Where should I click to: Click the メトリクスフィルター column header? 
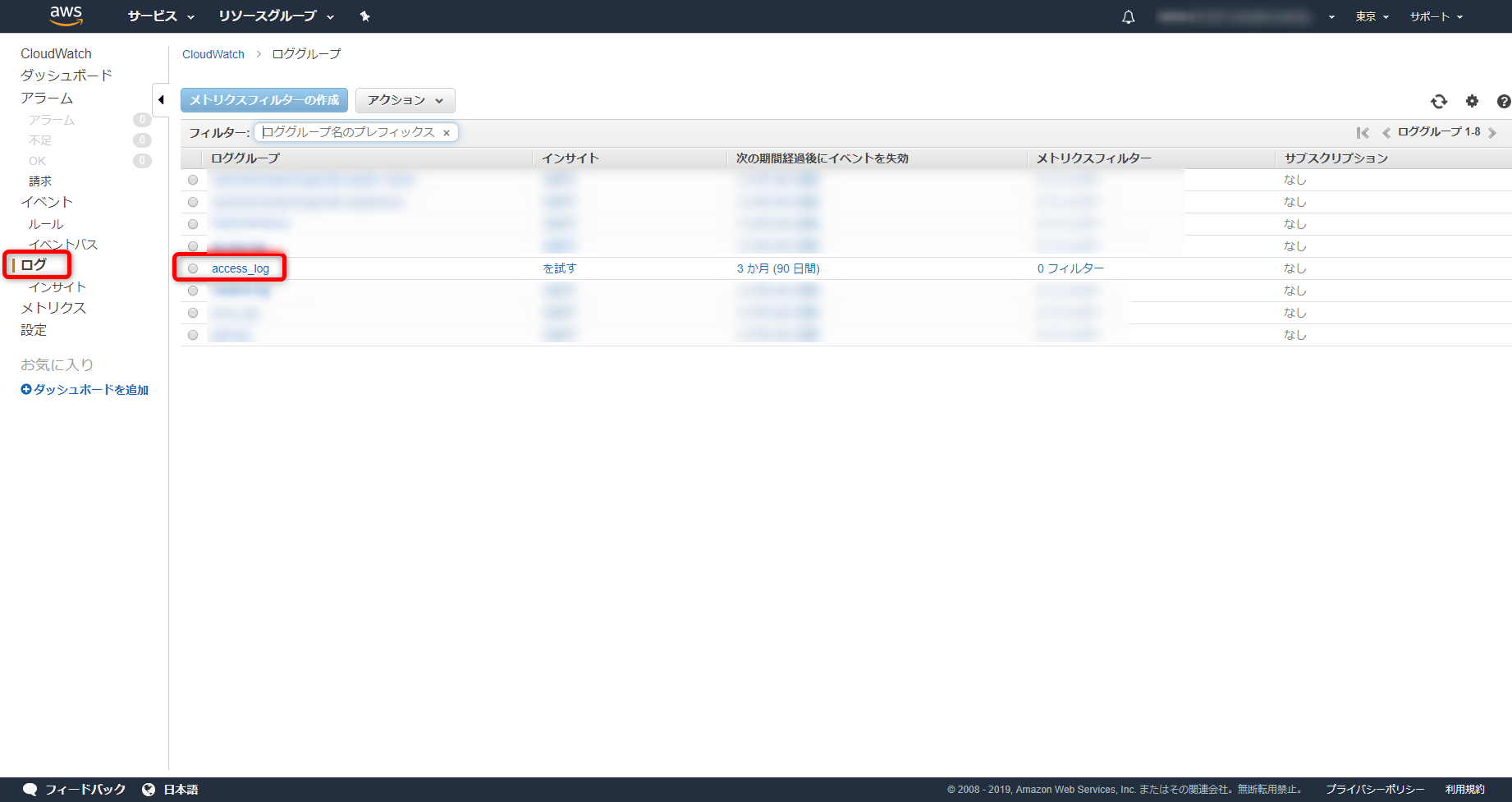pyautogui.click(x=1093, y=158)
